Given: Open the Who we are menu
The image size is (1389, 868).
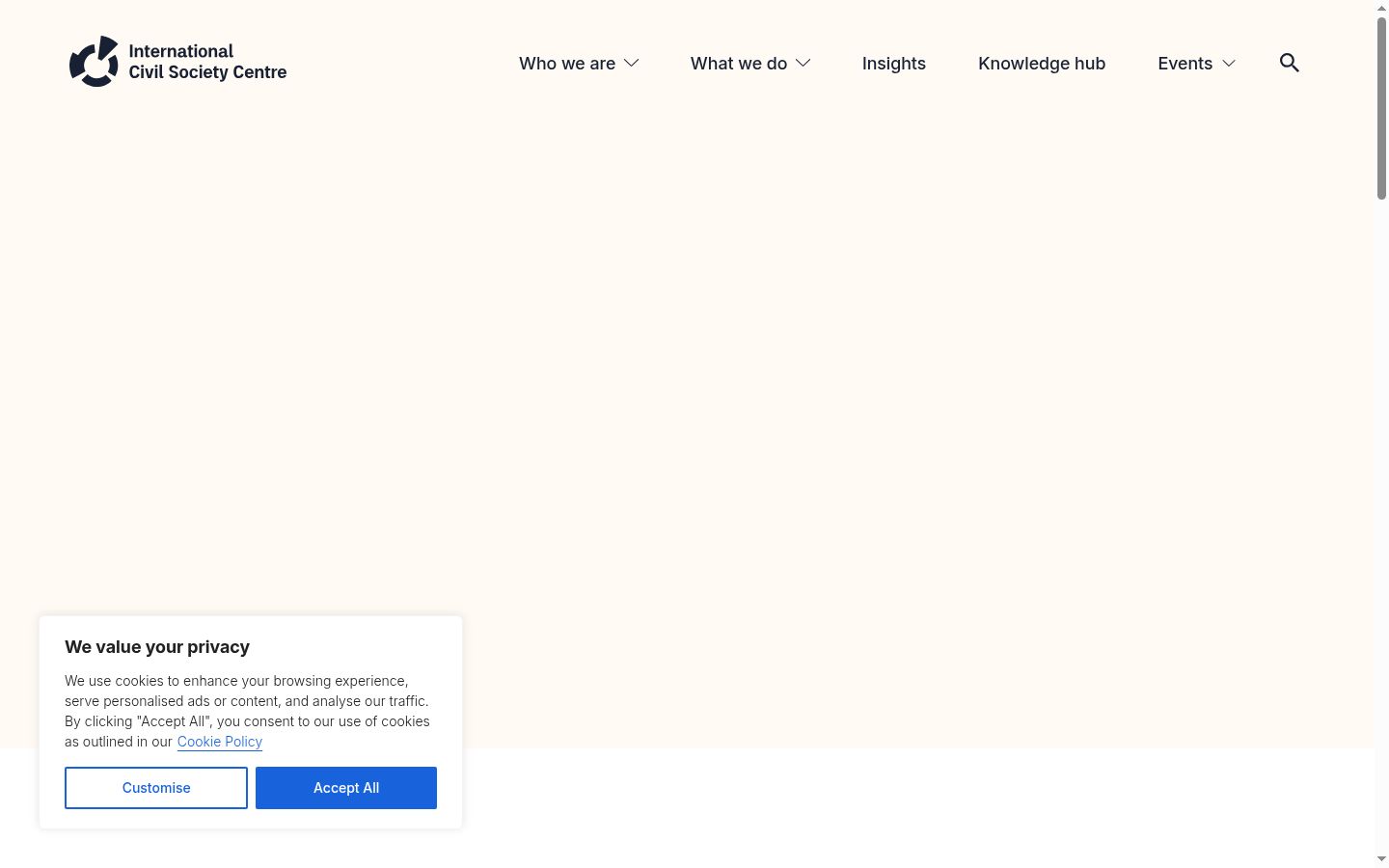Looking at the screenshot, I should pyautogui.click(x=567, y=63).
